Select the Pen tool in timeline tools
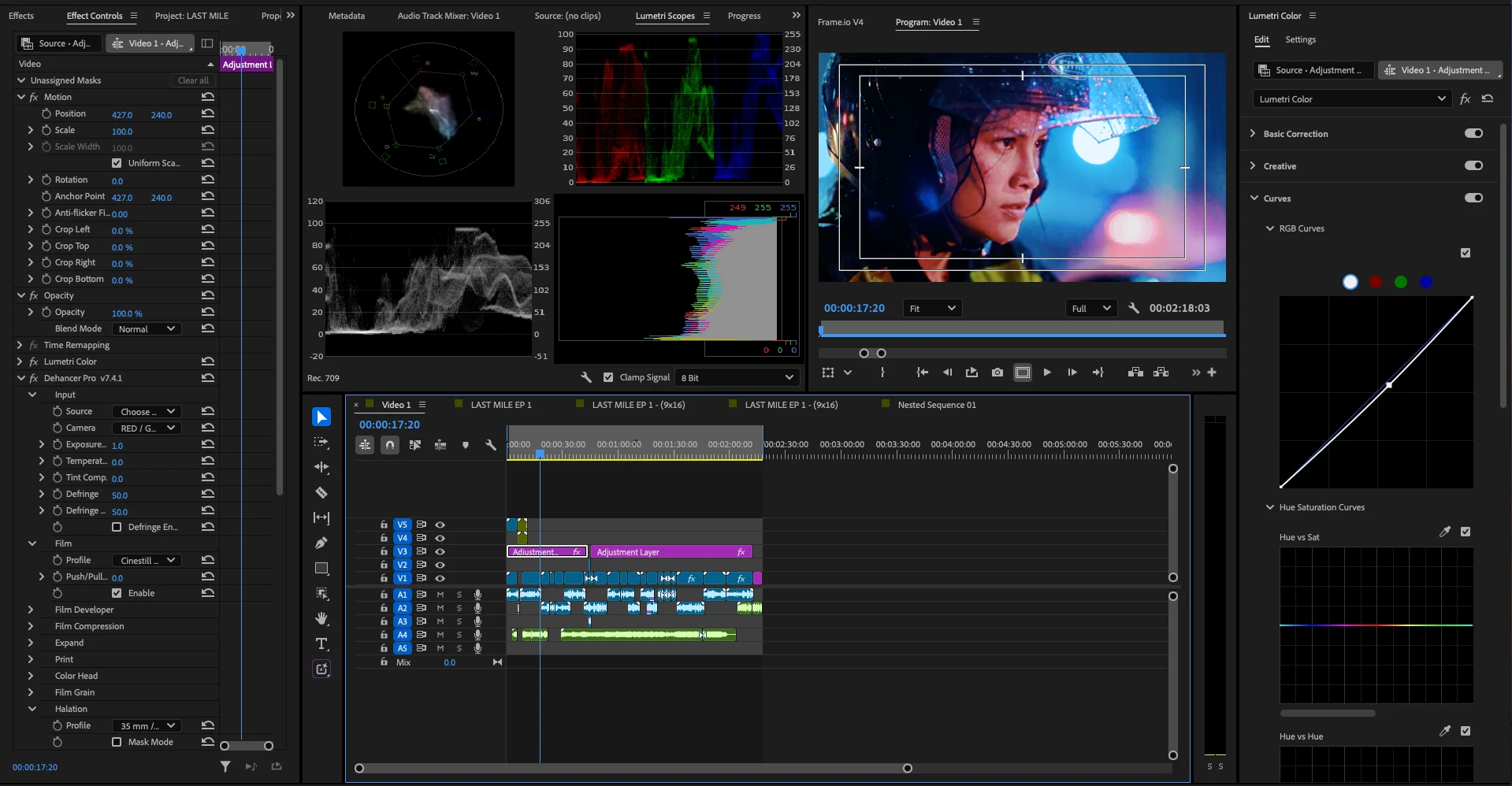1512x786 pixels. click(321, 543)
